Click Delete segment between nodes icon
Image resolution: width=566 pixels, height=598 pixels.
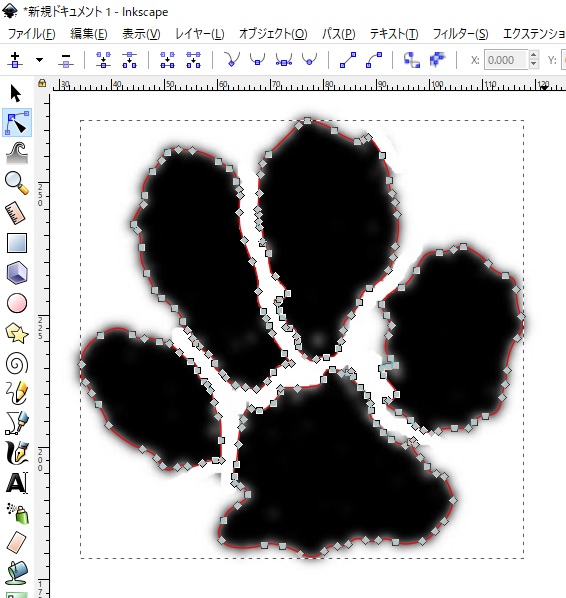[193, 60]
